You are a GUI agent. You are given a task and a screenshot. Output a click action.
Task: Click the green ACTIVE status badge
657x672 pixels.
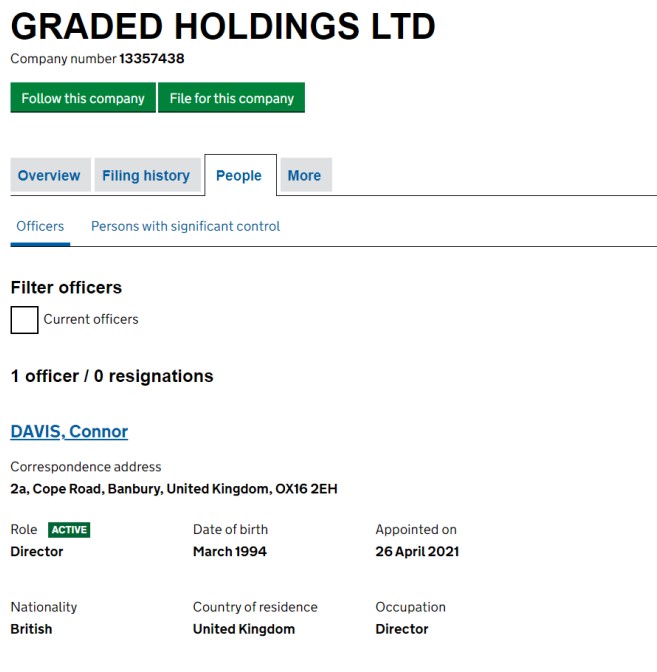click(x=69, y=530)
